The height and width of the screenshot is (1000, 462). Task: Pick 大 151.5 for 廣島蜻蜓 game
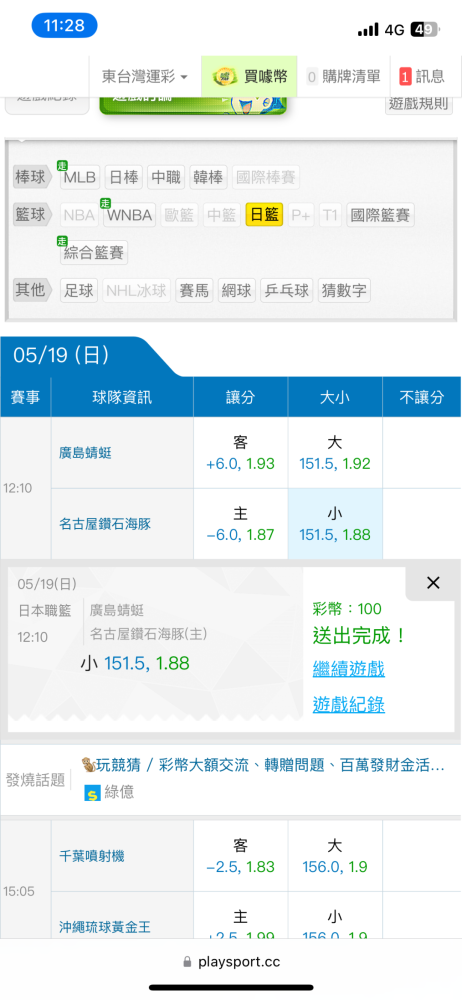(x=335, y=453)
